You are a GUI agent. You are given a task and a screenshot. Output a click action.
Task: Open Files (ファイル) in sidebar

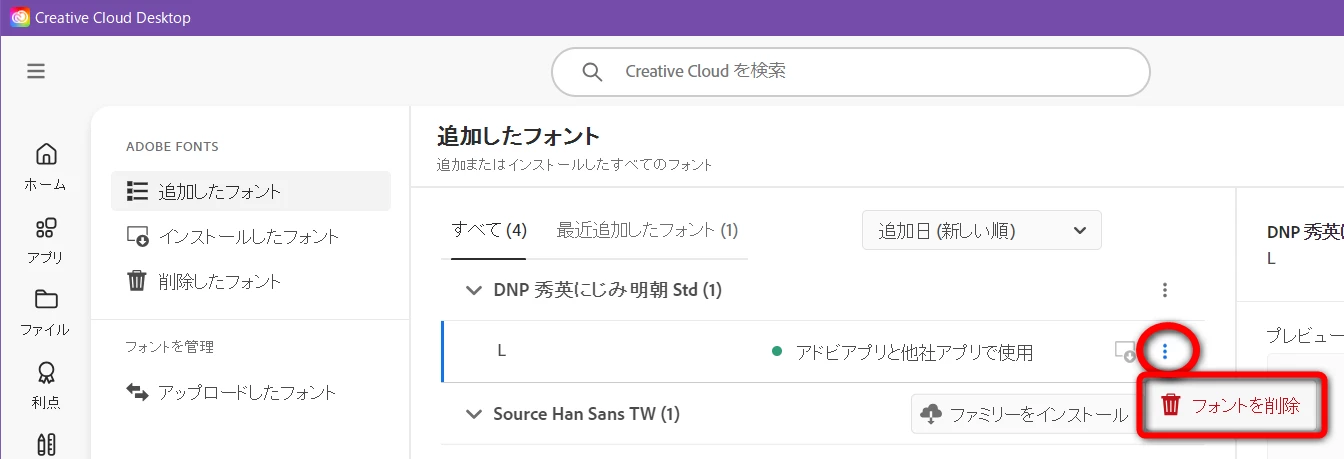point(46,312)
